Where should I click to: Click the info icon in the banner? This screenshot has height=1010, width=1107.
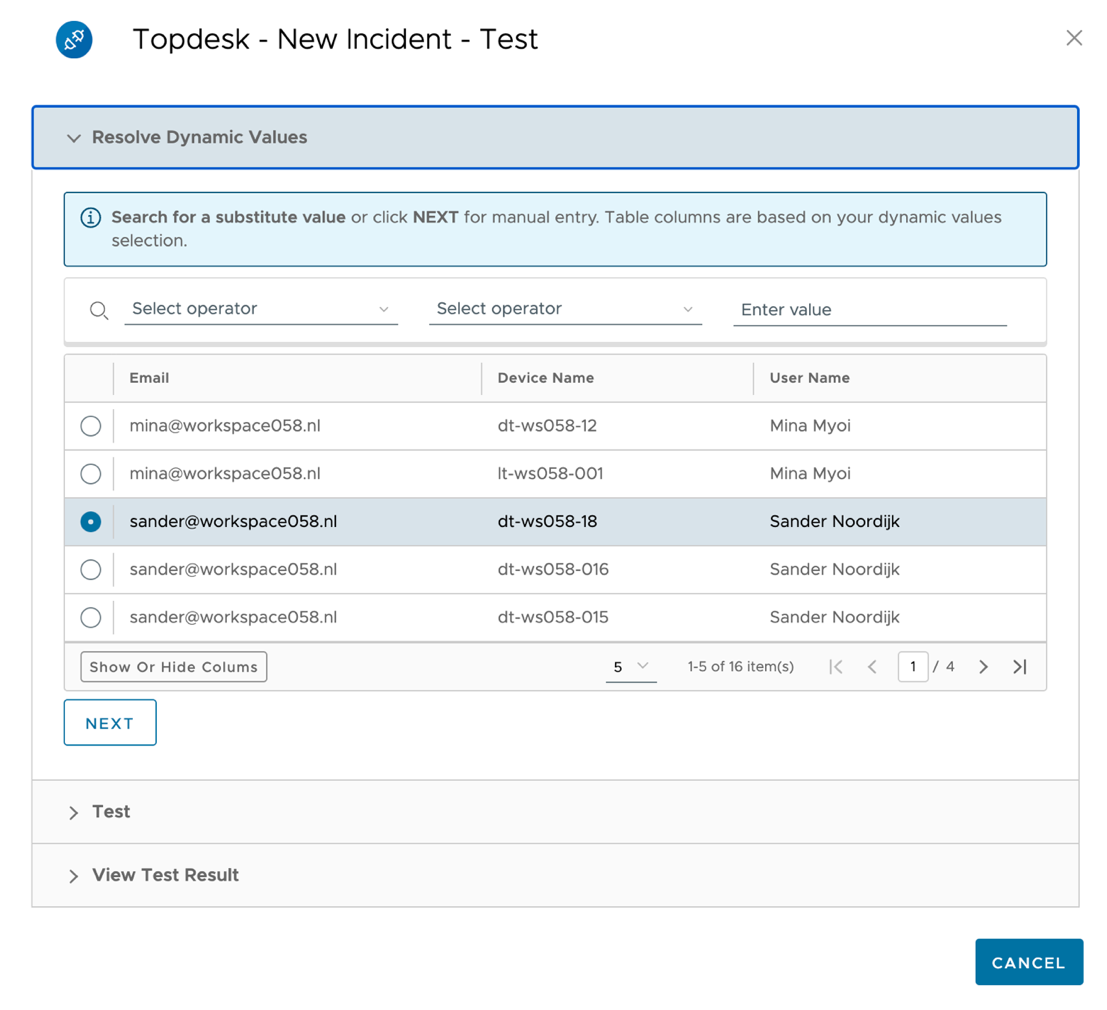point(91,218)
